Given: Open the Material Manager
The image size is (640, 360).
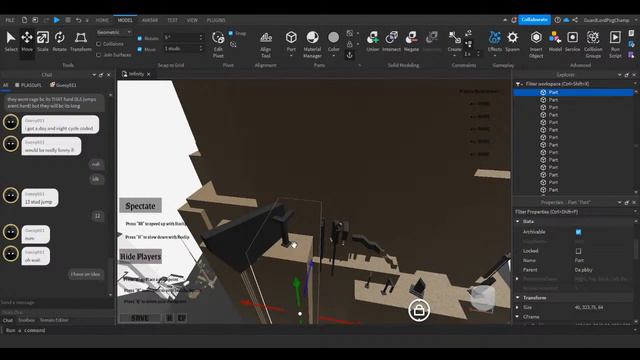Looking at the screenshot, I should (x=312, y=44).
